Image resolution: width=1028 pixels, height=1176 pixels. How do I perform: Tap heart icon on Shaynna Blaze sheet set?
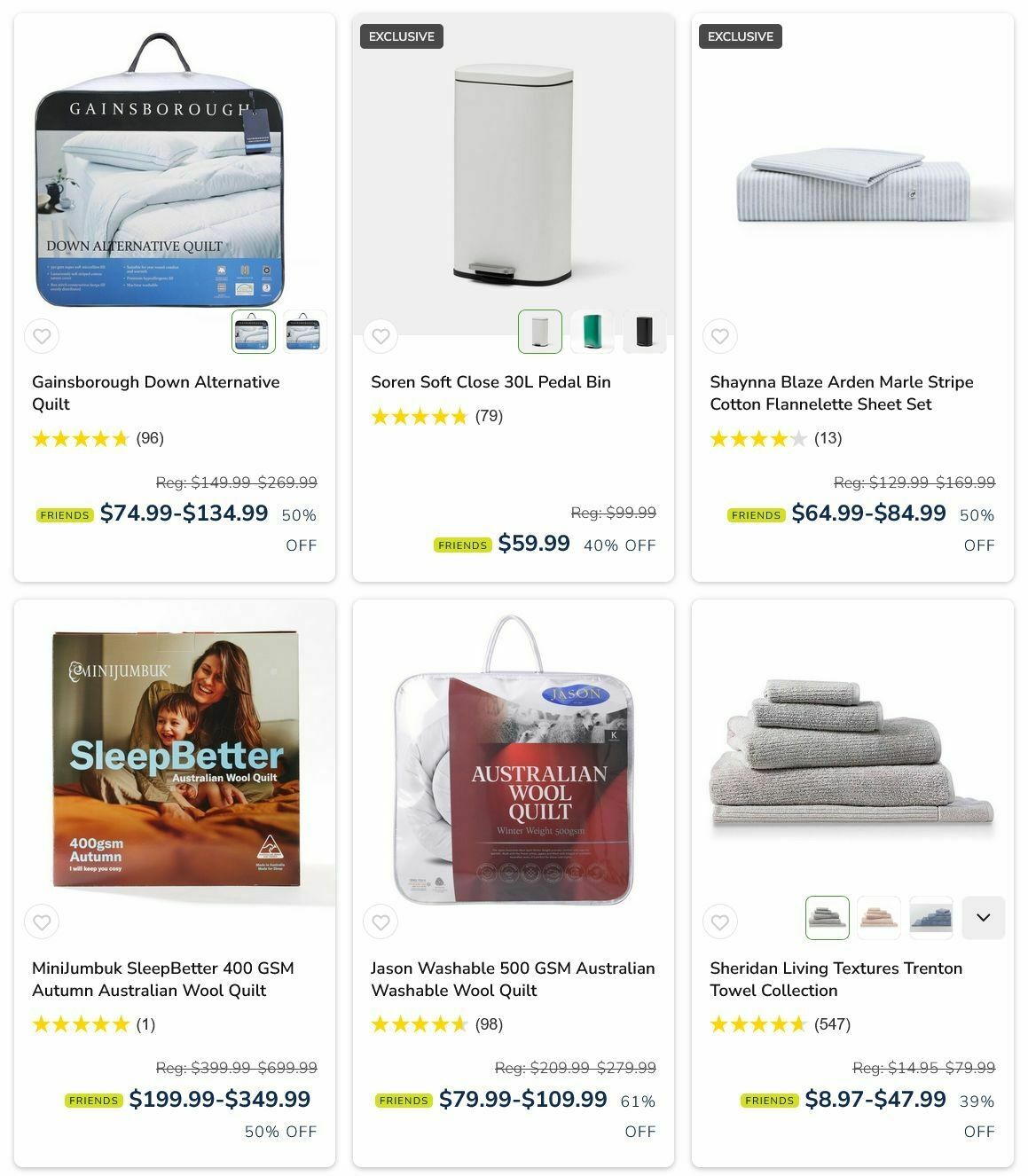tap(720, 336)
